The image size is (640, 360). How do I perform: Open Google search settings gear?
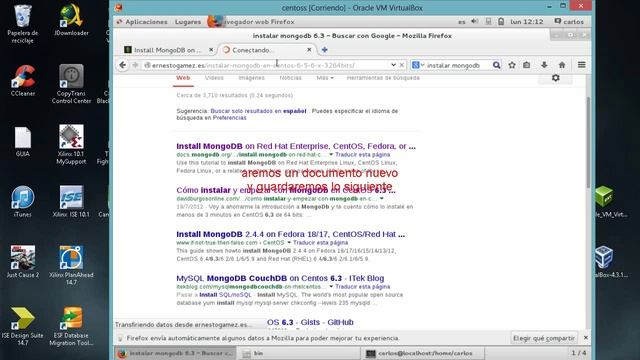[x=556, y=78]
